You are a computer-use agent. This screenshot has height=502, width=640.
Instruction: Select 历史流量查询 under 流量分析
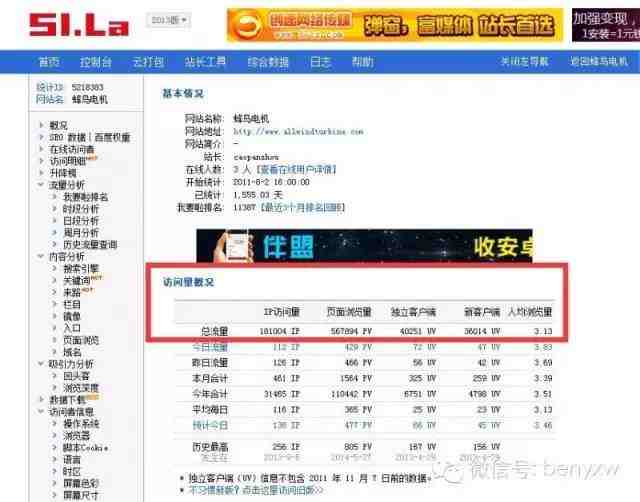point(90,244)
